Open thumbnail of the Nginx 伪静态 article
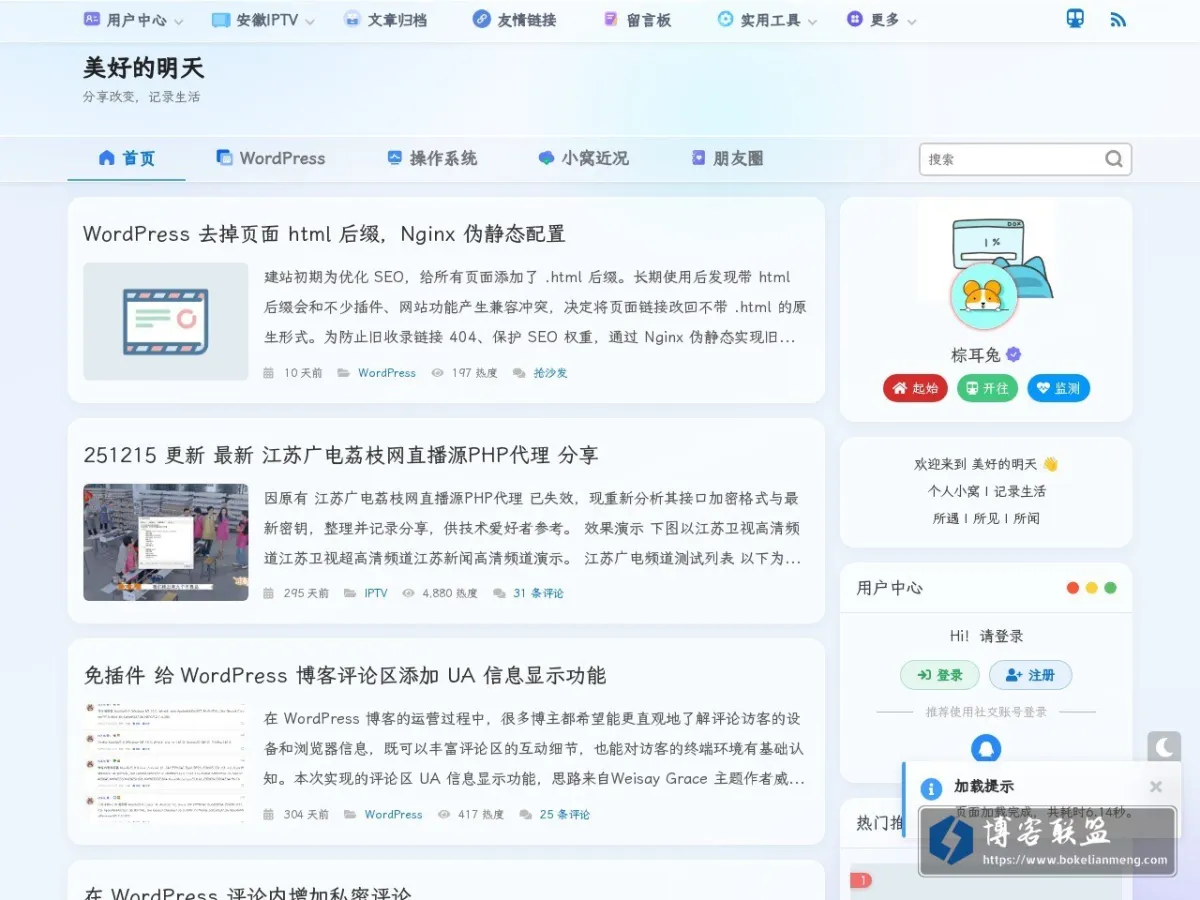 click(x=166, y=321)
